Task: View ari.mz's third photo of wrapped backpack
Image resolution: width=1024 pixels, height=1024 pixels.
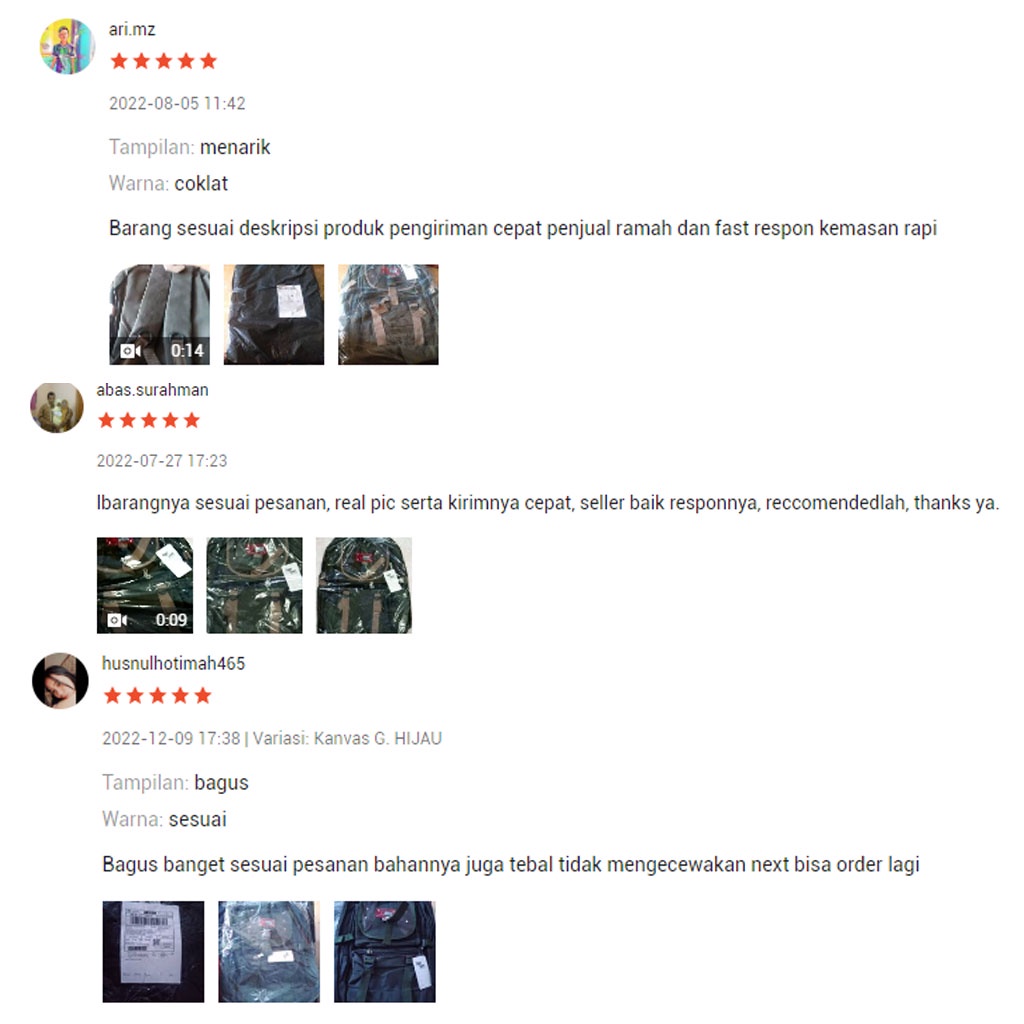Action: [x=389, y=314]
